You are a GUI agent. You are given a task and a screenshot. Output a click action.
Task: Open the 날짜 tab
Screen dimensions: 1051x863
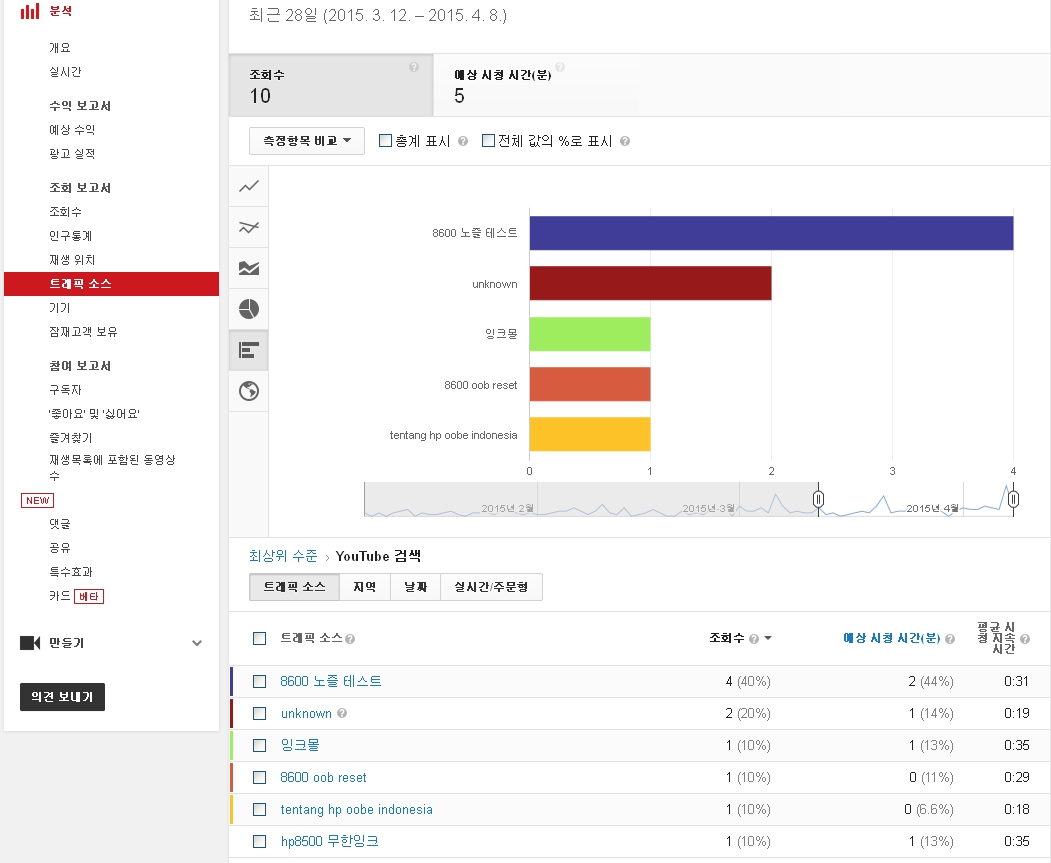[415, 587]
